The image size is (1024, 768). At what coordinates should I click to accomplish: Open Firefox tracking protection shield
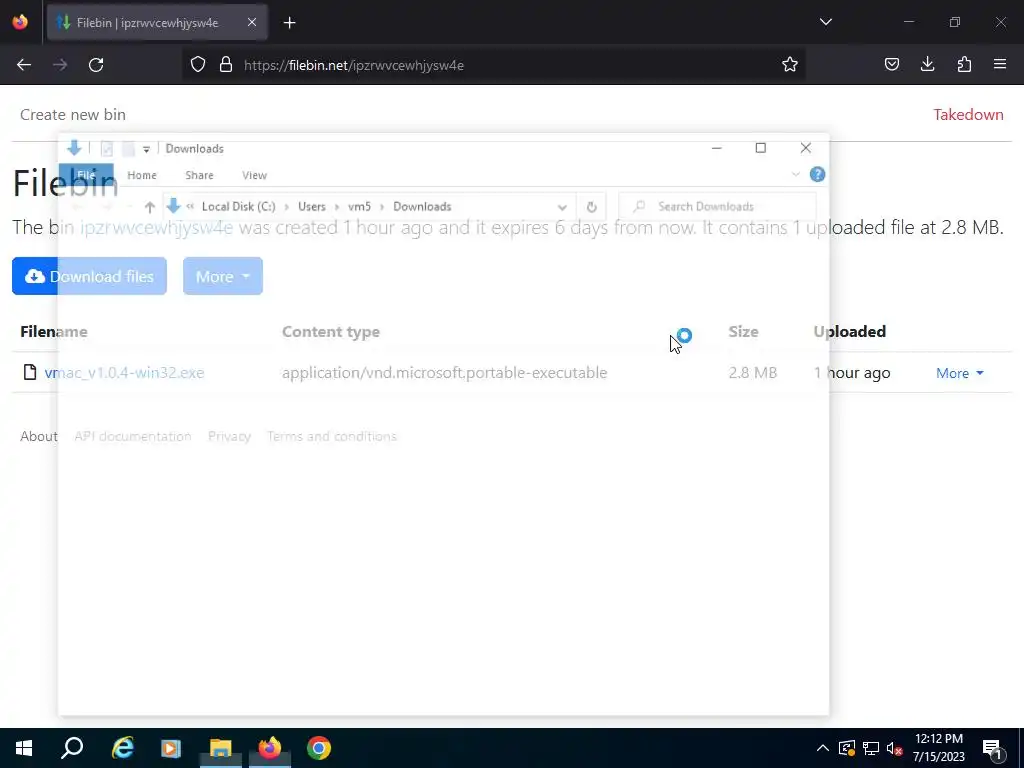pos(198,65)
